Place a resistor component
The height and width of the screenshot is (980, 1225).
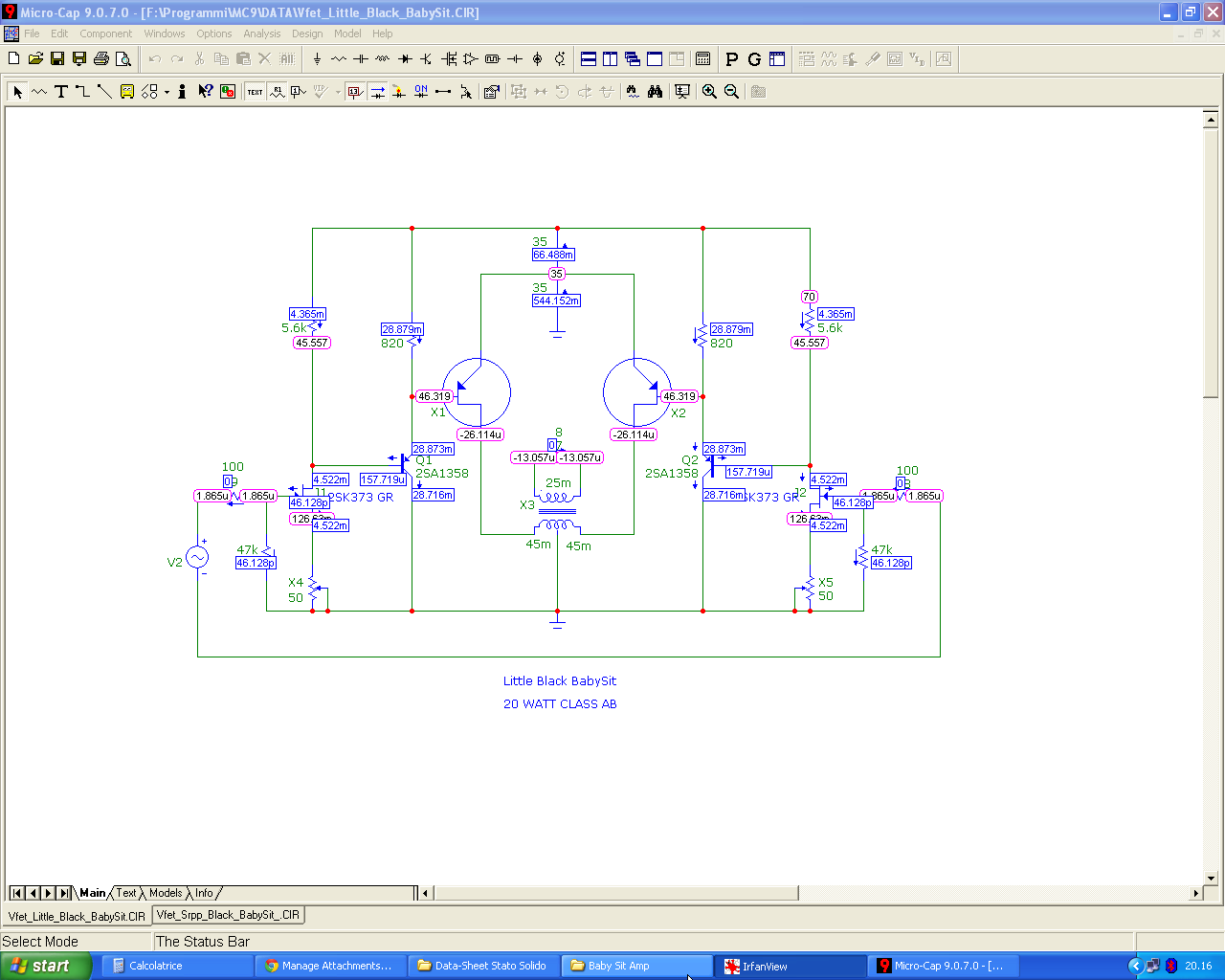[x=339, y=58]
